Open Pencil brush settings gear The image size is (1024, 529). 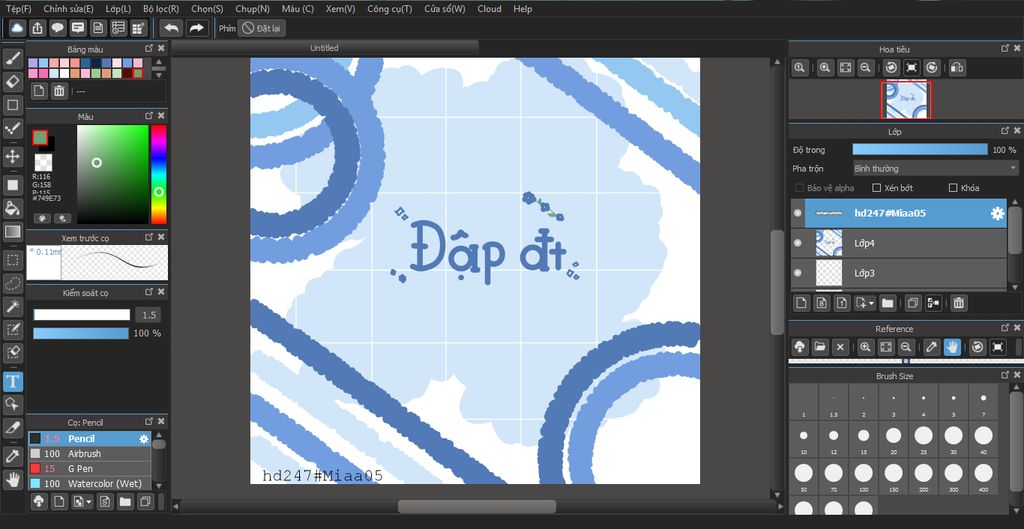point(144,439)
